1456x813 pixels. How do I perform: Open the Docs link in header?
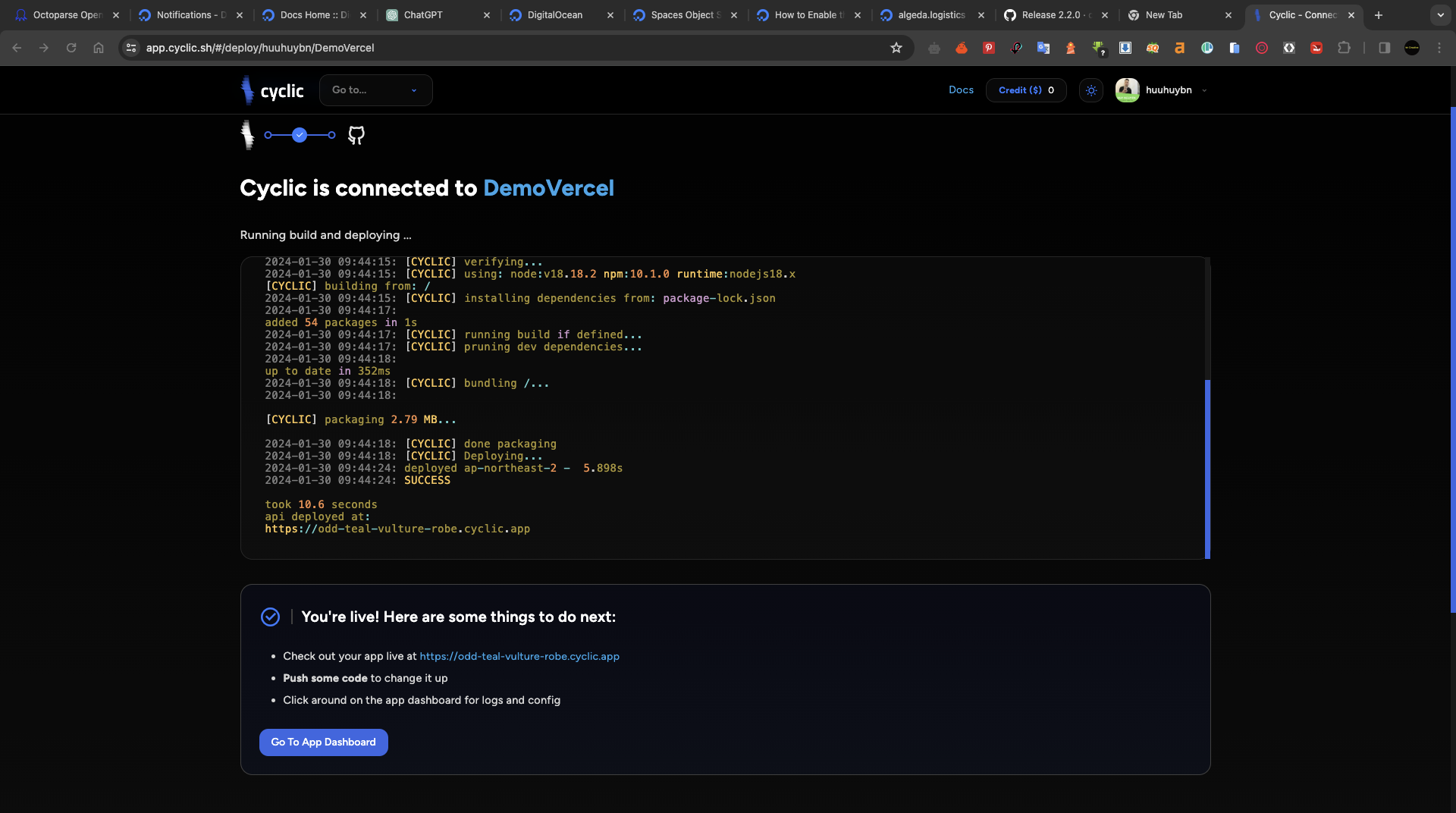pos(961,90)
